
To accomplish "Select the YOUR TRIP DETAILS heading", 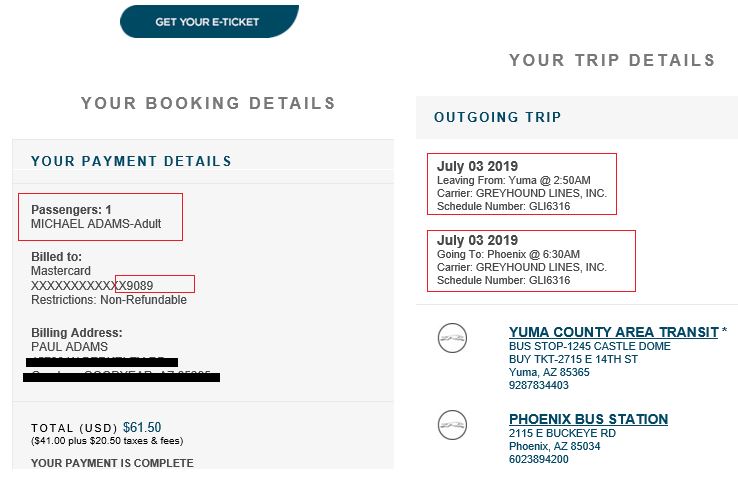I will tap(612, 60).
